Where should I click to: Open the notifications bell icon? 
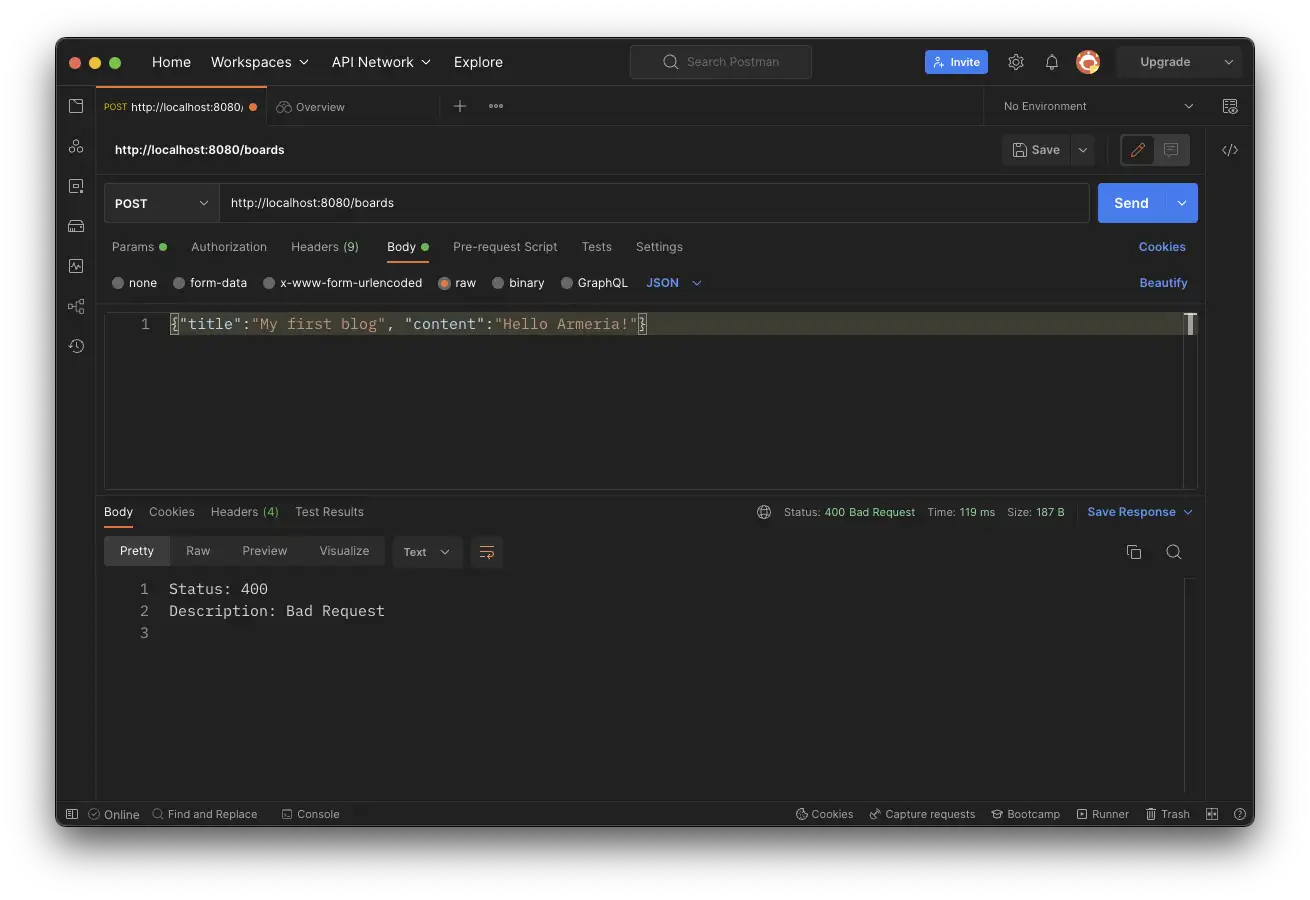(1052, 62)
